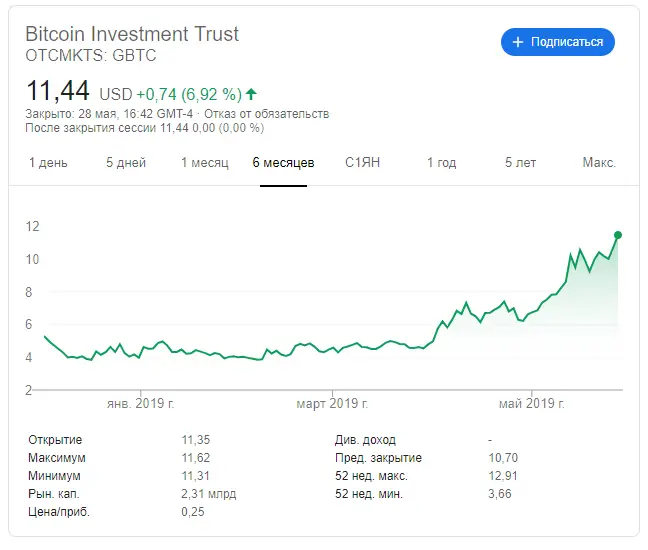Screen dimensions: 648x550
Task: Click the plus icon on Подписаться button
Action: coord(518,42)
